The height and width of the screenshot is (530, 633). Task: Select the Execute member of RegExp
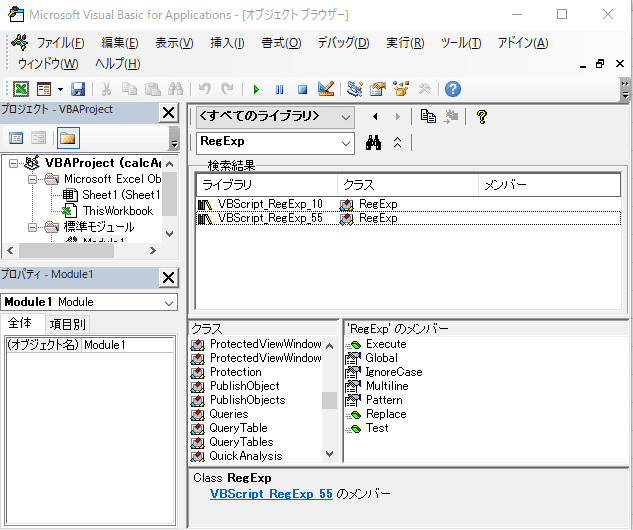coord(386,344)
